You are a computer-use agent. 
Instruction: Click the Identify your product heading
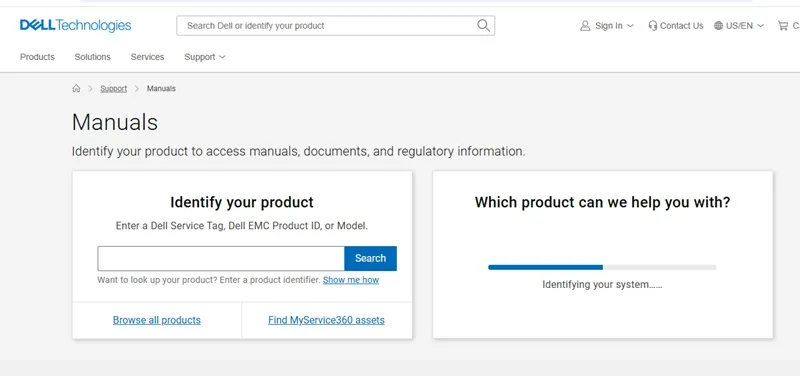[242, 203]
